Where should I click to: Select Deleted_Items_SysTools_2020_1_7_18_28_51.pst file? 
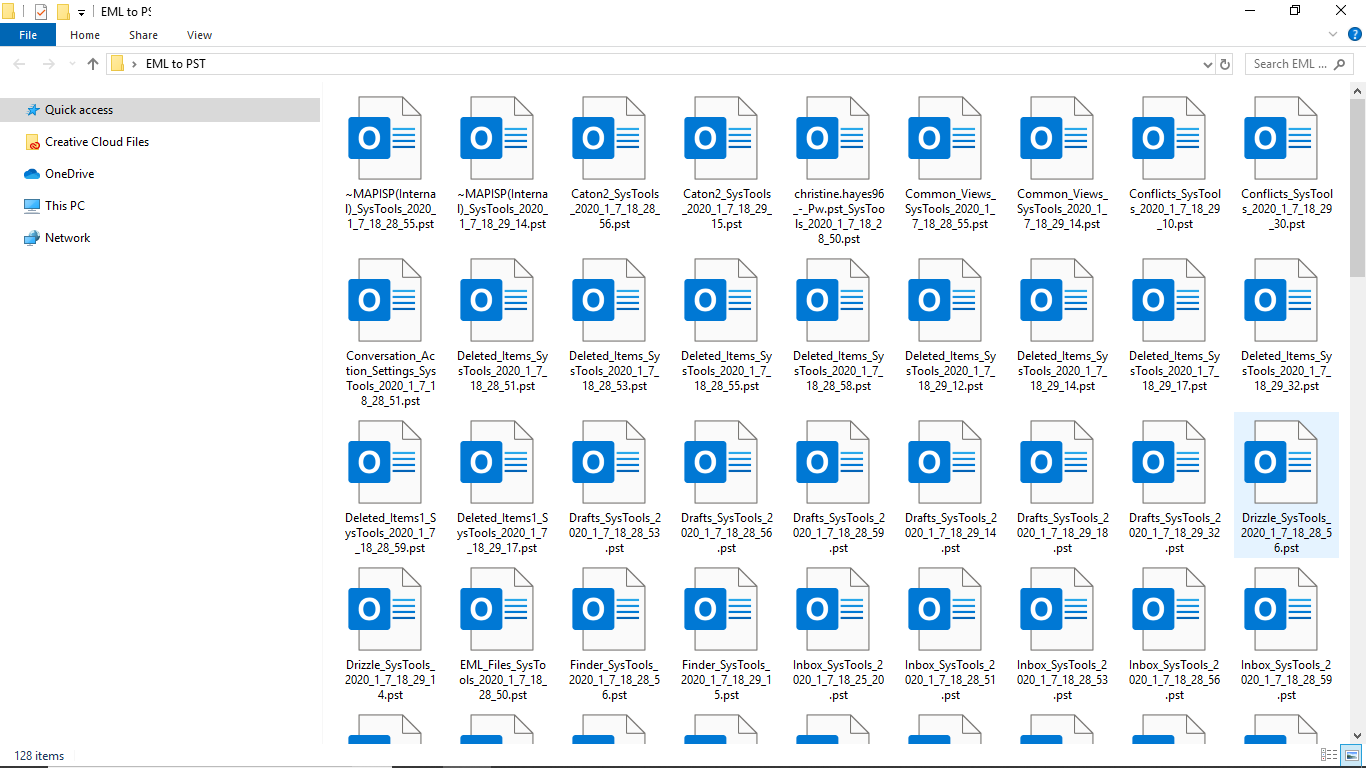[x=501, y=325]
